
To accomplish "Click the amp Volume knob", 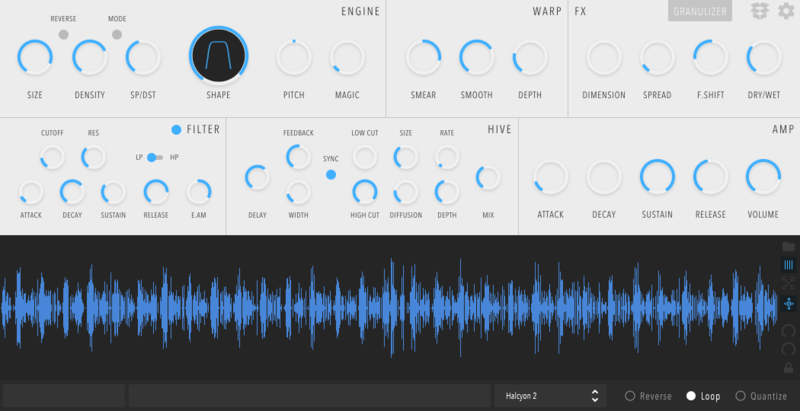I will (x=764, y=177).
